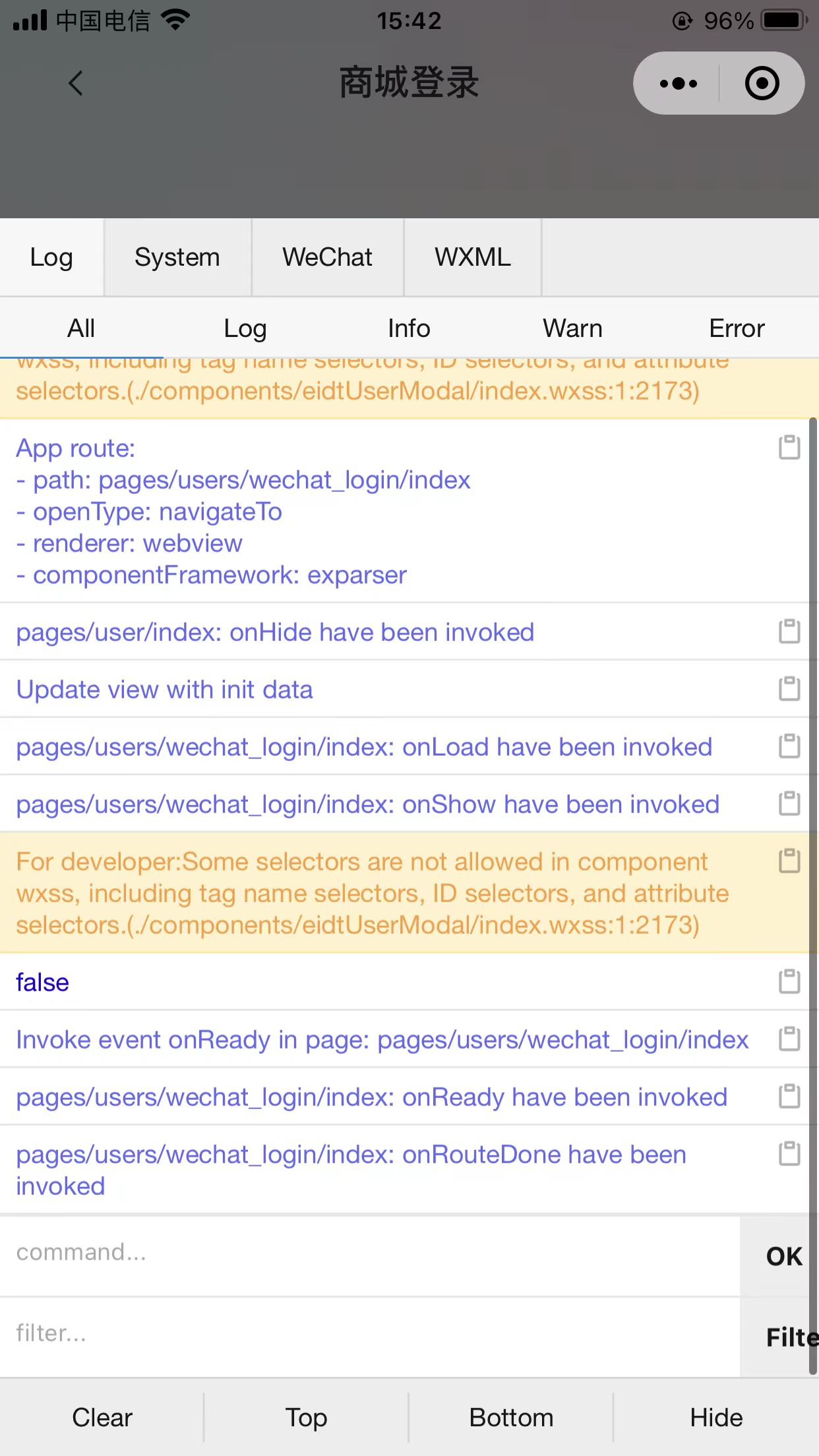
Task: Copy the onLoad invoked log entry
Action: click(x=789, y=746)
